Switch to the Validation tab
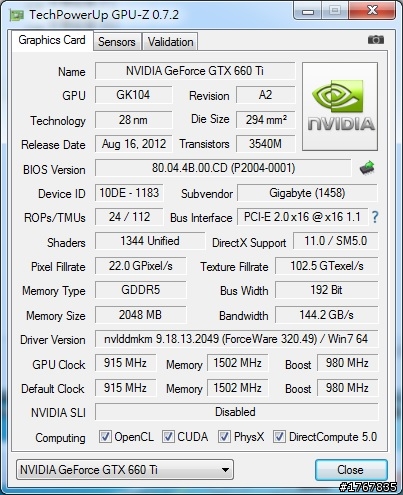Image resolution: width=403 pixels, height=495 pixels. click(170, 42)
